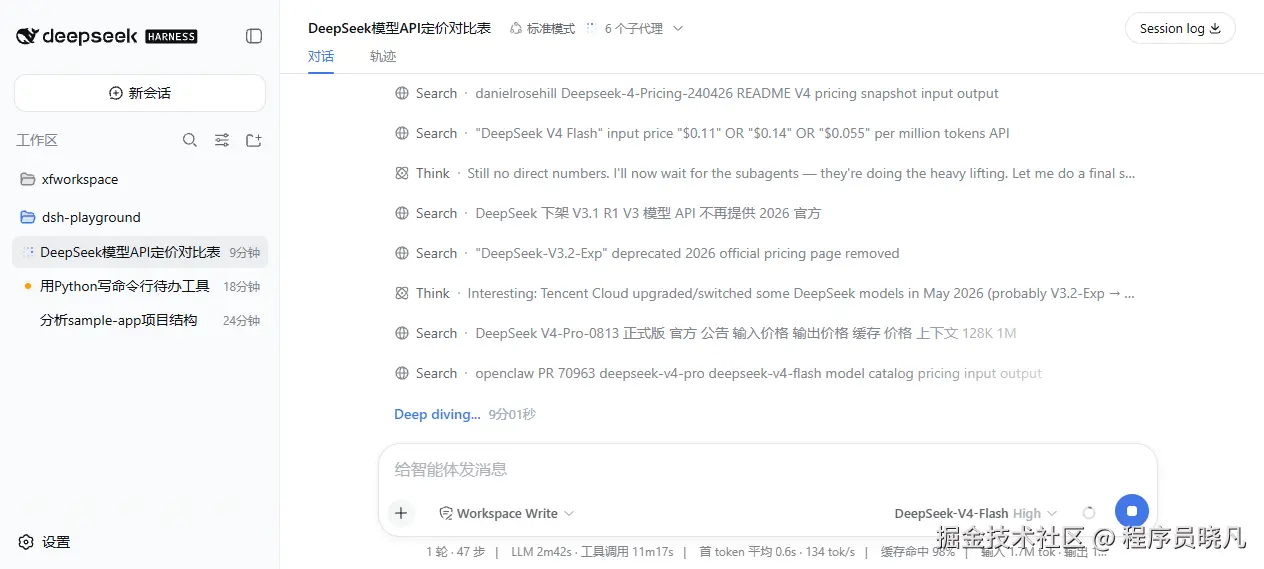Switch to the 对话 tab

(321, 56)
